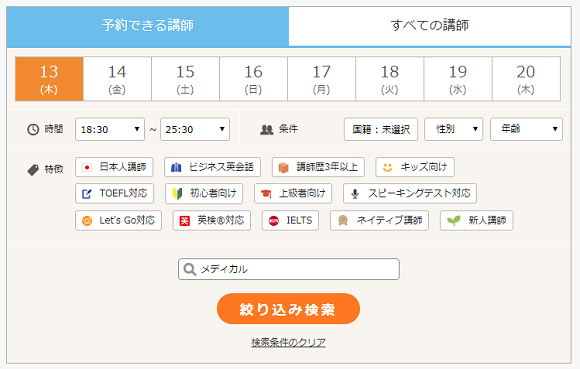
Task: Select date 18 (火)
Action: point(390,79)
